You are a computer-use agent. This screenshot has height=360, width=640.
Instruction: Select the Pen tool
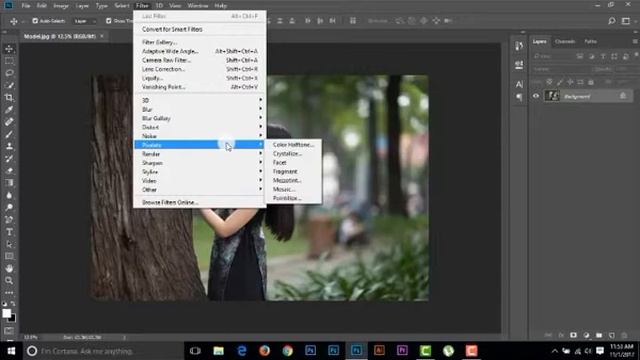pos(9,220)
